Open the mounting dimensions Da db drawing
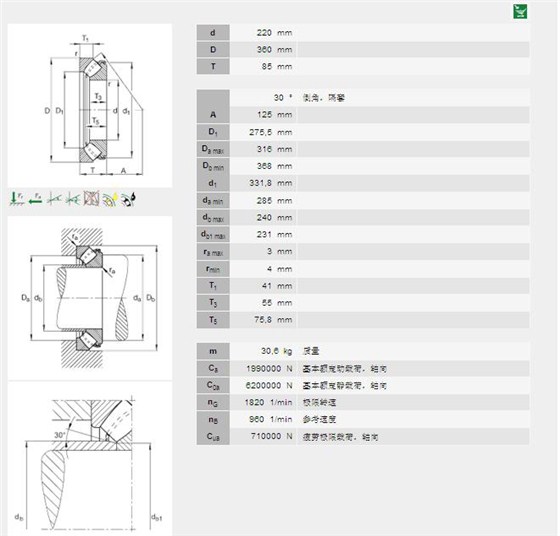 coord(90,298)
